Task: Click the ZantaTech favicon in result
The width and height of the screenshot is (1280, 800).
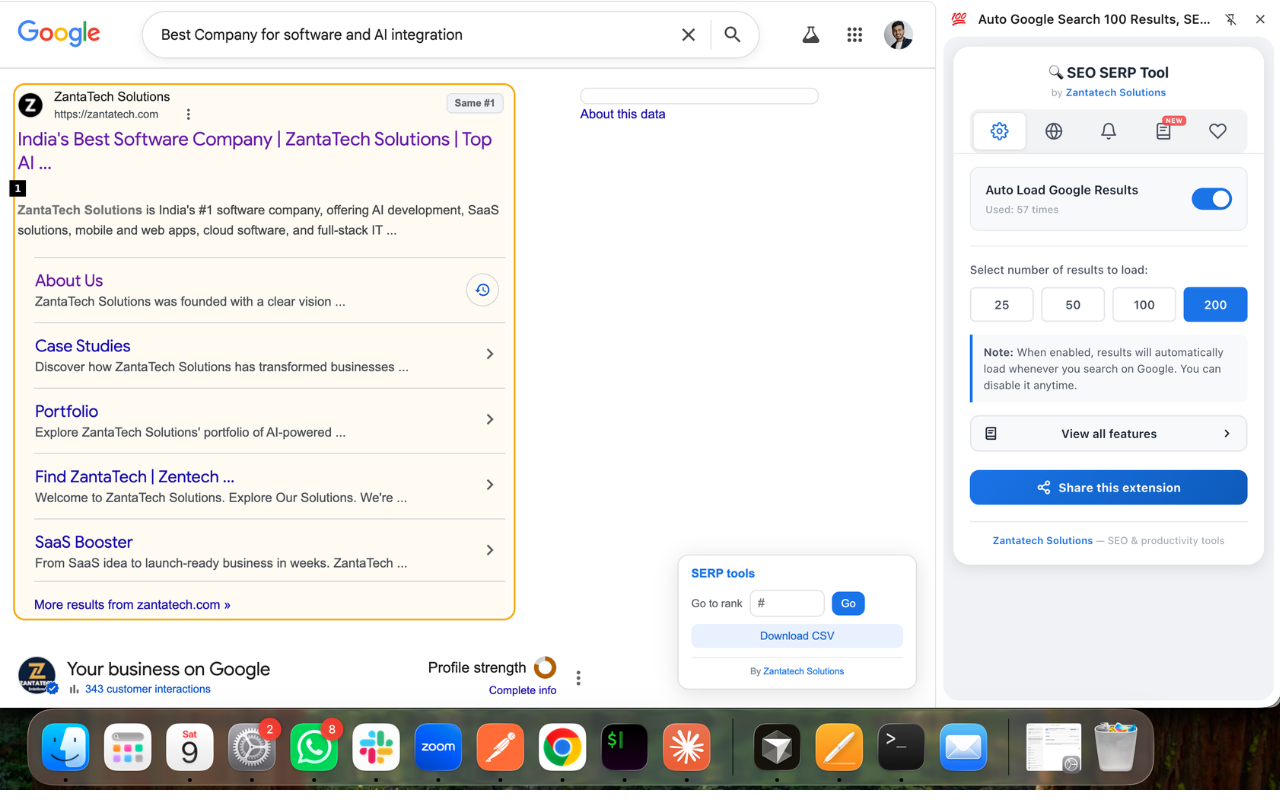Action: (31, 105)
